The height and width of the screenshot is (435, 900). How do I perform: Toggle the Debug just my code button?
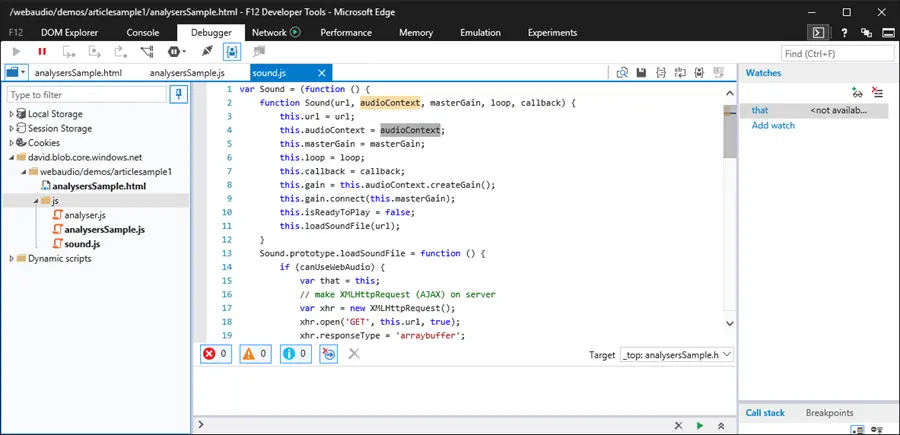[232, 52]
